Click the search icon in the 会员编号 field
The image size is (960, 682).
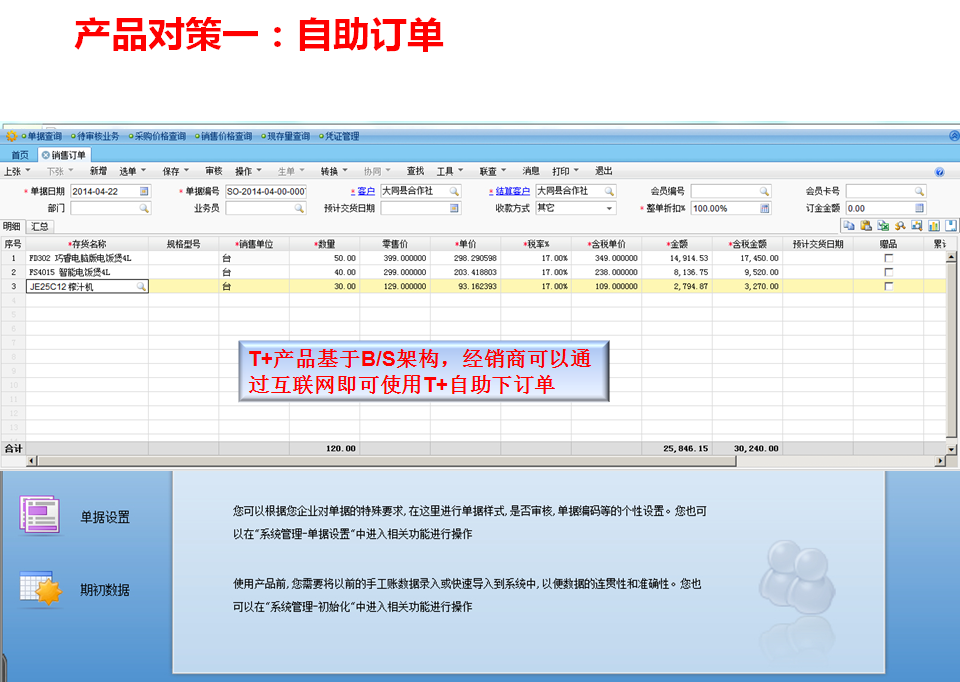(764, 191)
